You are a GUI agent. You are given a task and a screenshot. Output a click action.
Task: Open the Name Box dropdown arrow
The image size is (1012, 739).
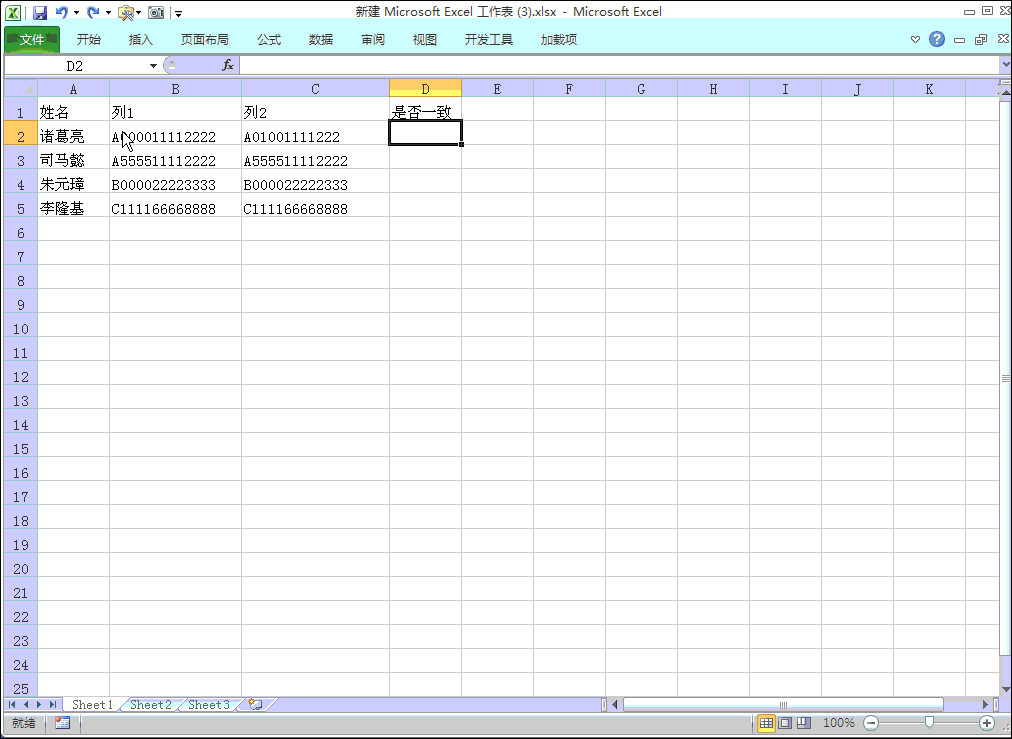coord(153,66)
